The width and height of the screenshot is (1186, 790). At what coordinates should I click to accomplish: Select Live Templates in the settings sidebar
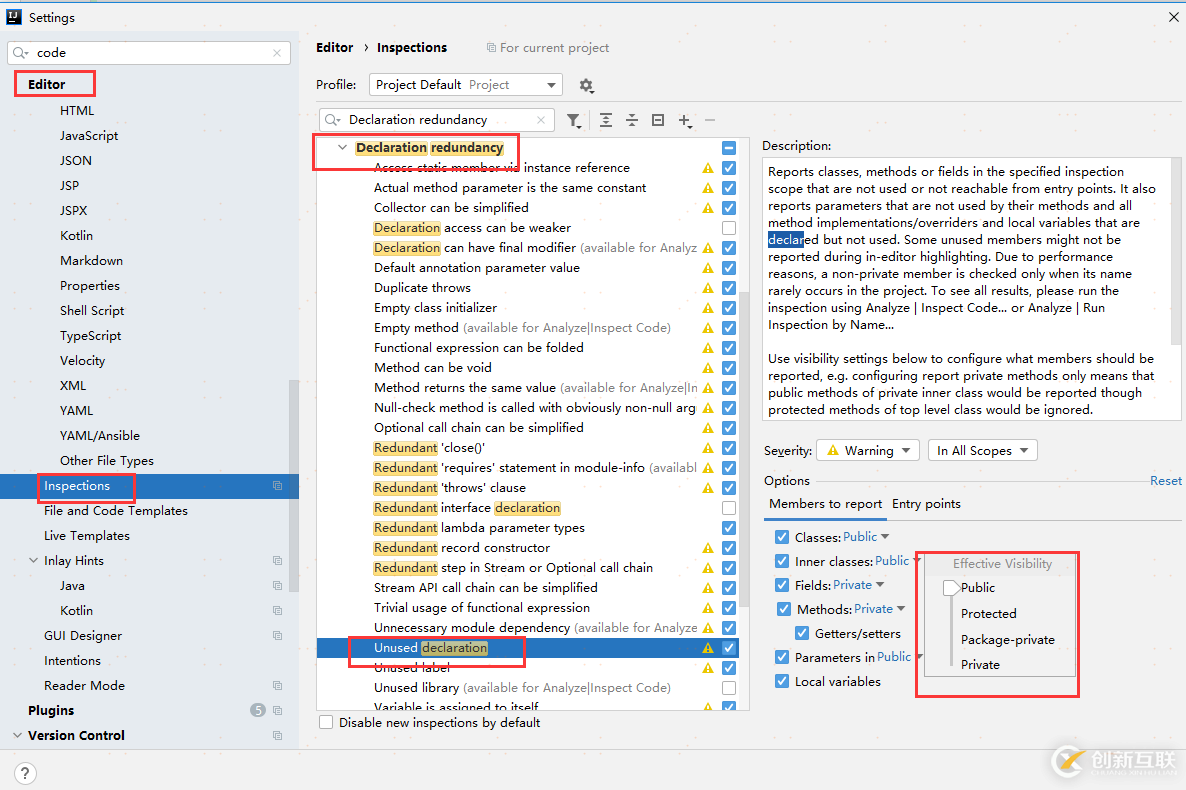tap(87, 536)
